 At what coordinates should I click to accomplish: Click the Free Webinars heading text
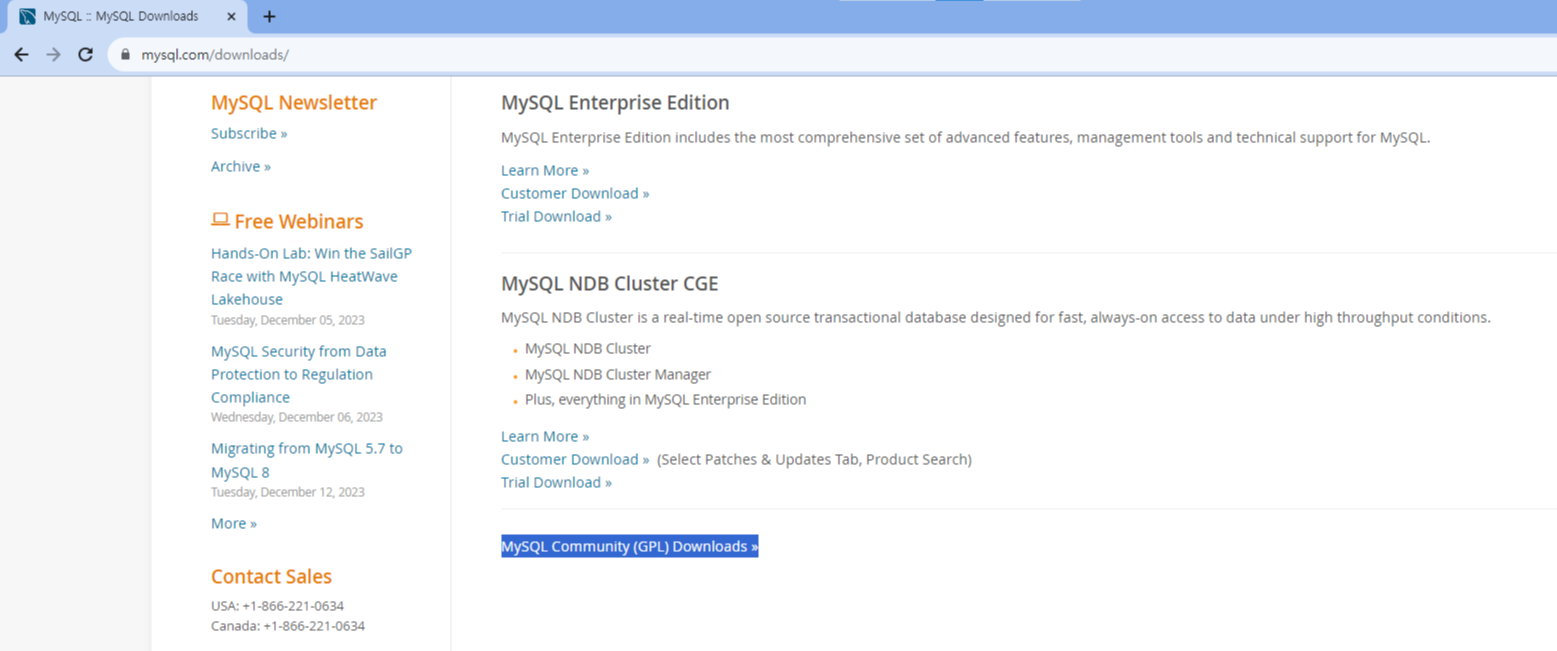[299, 221]
